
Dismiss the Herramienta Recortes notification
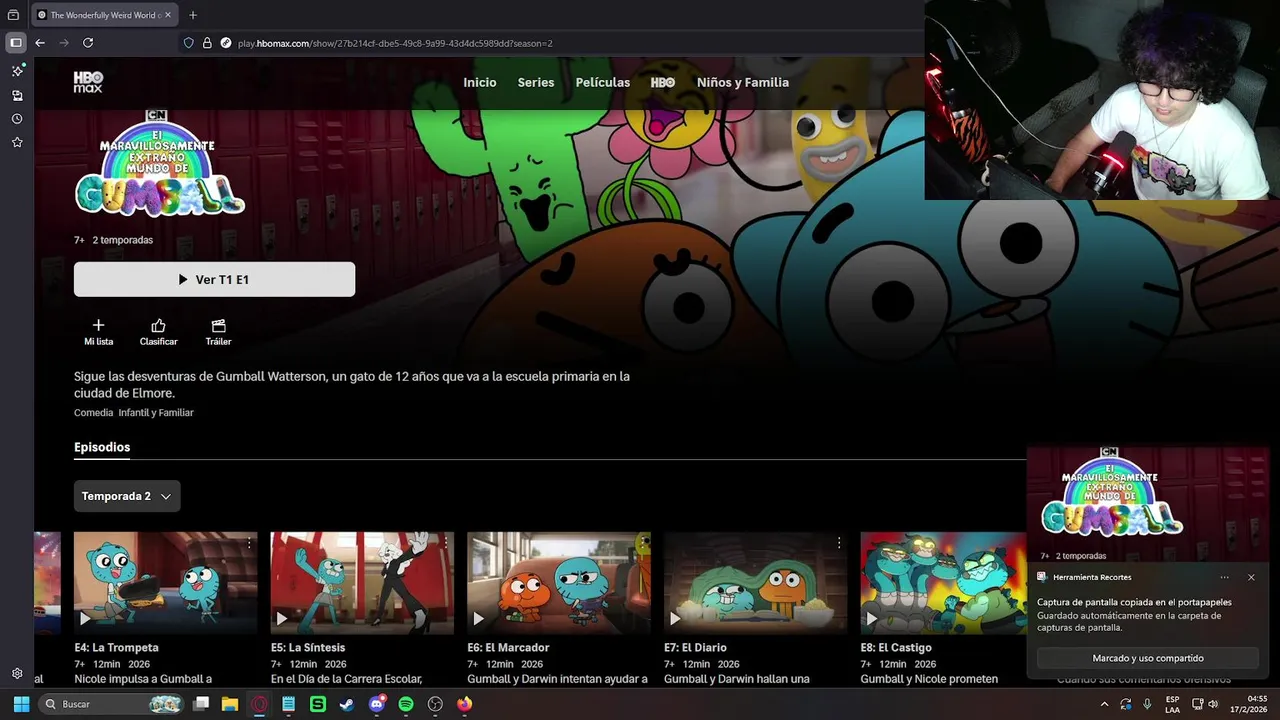pyautogui.click(x=1251, y=577)
